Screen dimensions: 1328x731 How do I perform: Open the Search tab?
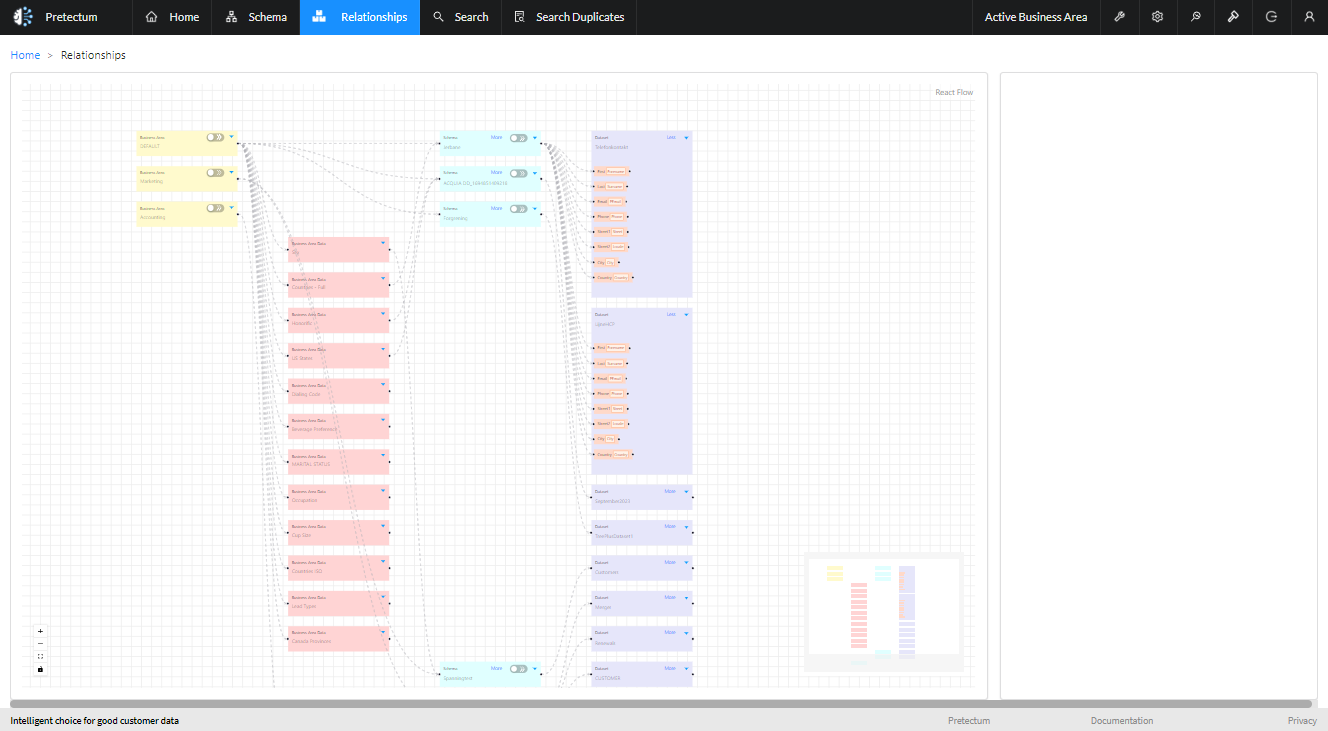click(461, 17)
